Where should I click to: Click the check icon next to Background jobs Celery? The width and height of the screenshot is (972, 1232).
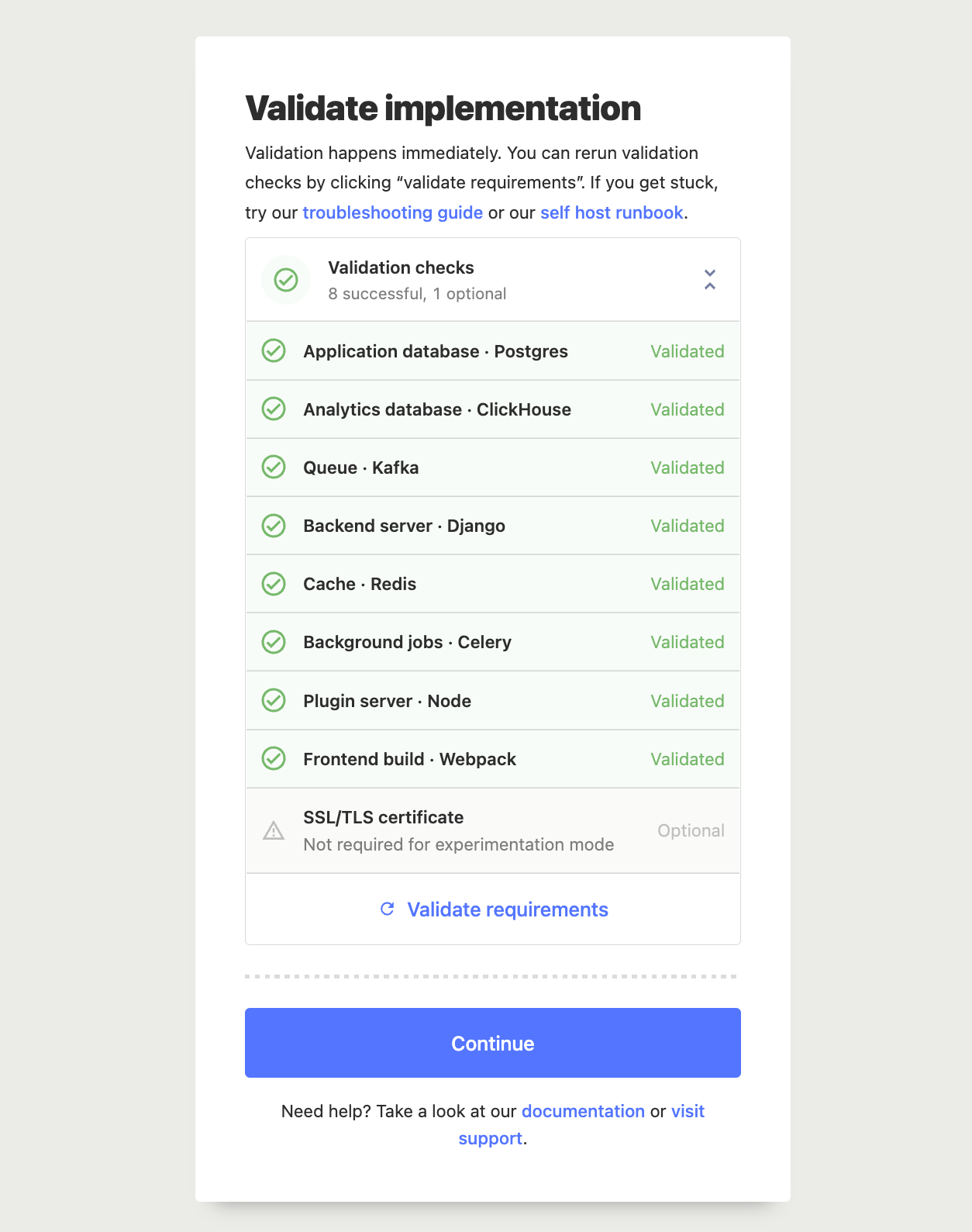click(274, 642)
